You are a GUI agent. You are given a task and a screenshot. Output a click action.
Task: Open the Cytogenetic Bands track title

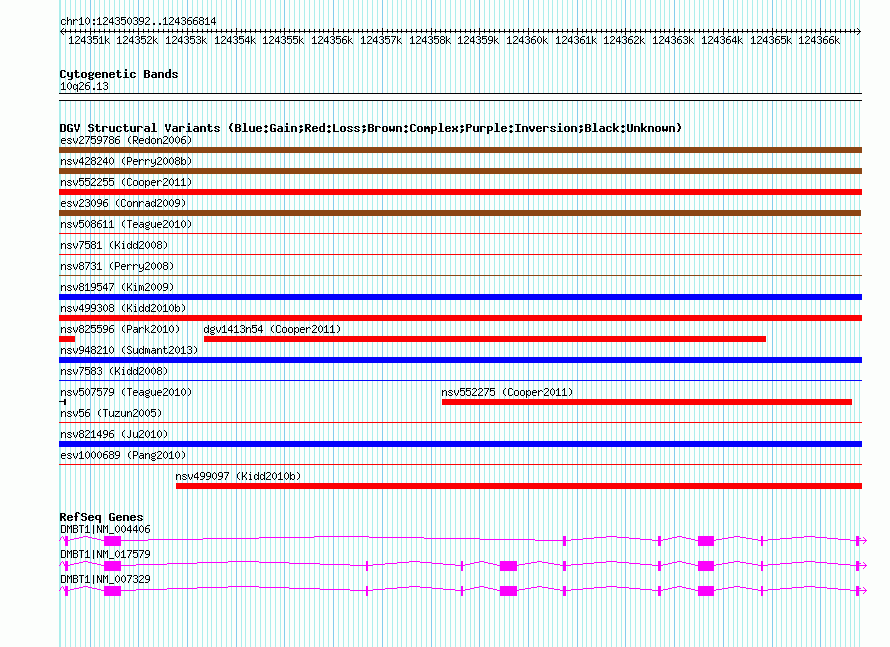pyautogui.click(x=119, y=74)
